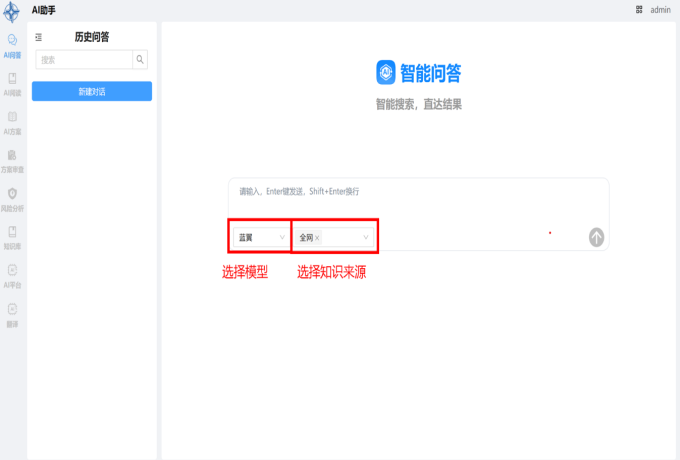
Task: Remove the 全网 tag
Action: click(317, 238)
